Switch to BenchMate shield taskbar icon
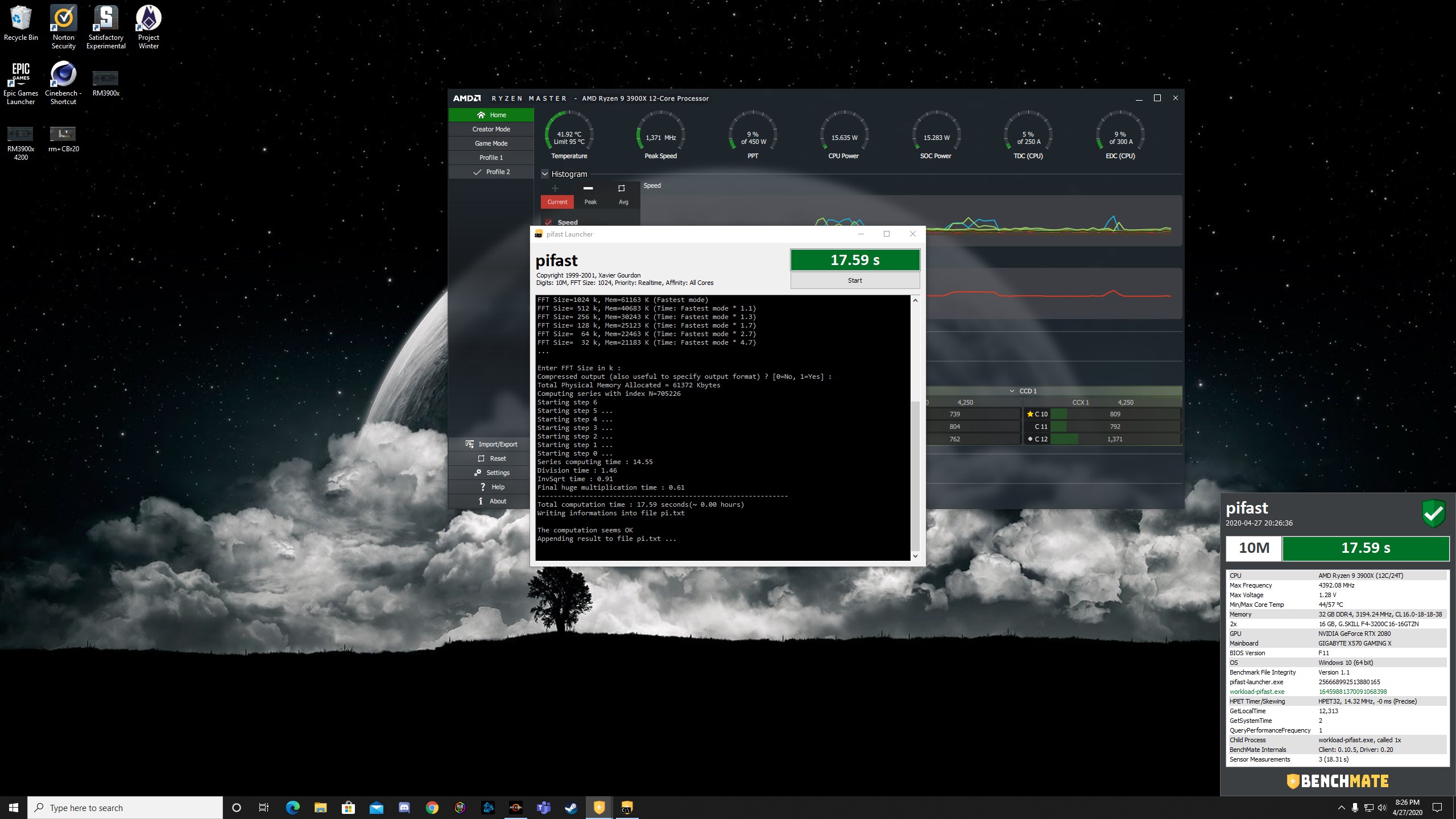This screenshot has width=1456, height=819. 599,808
